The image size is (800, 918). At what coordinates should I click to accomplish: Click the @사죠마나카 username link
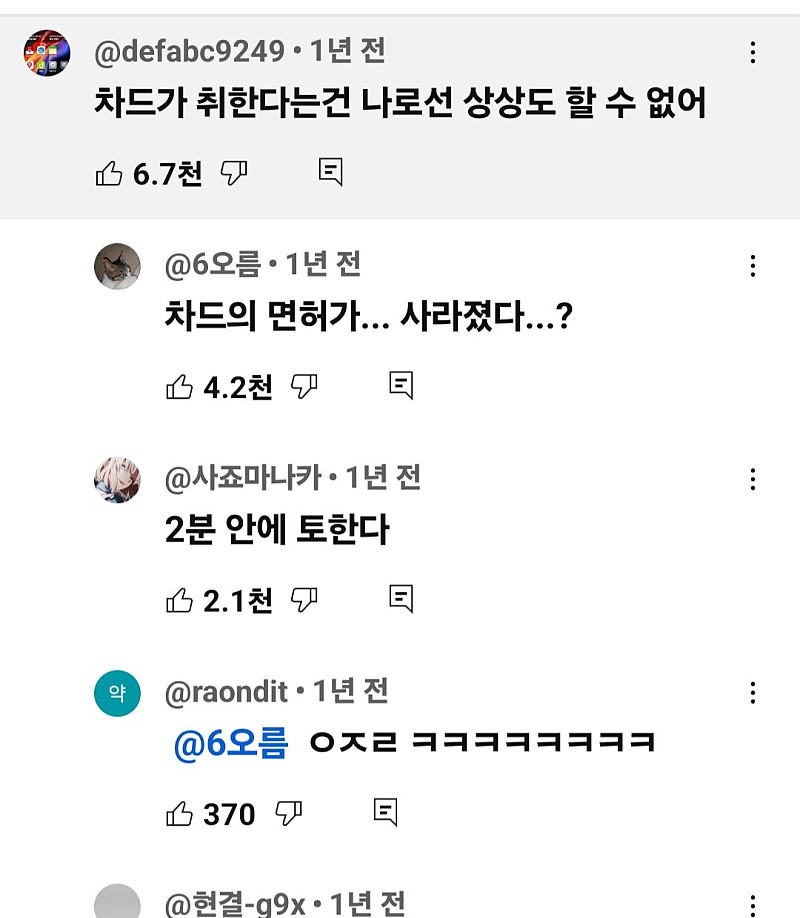pos(242,480)
